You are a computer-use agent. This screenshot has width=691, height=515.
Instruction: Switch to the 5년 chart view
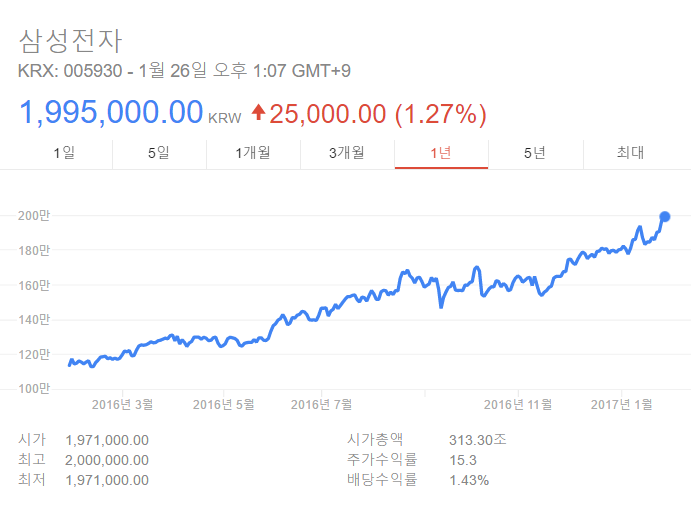(x=535, y=153)
